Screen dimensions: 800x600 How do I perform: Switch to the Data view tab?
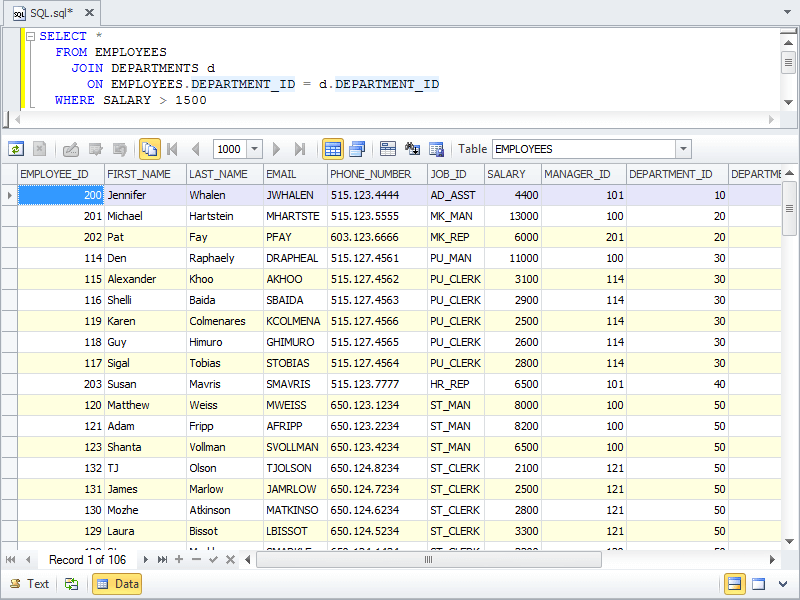pyautogui.click(x=117, y=584)
